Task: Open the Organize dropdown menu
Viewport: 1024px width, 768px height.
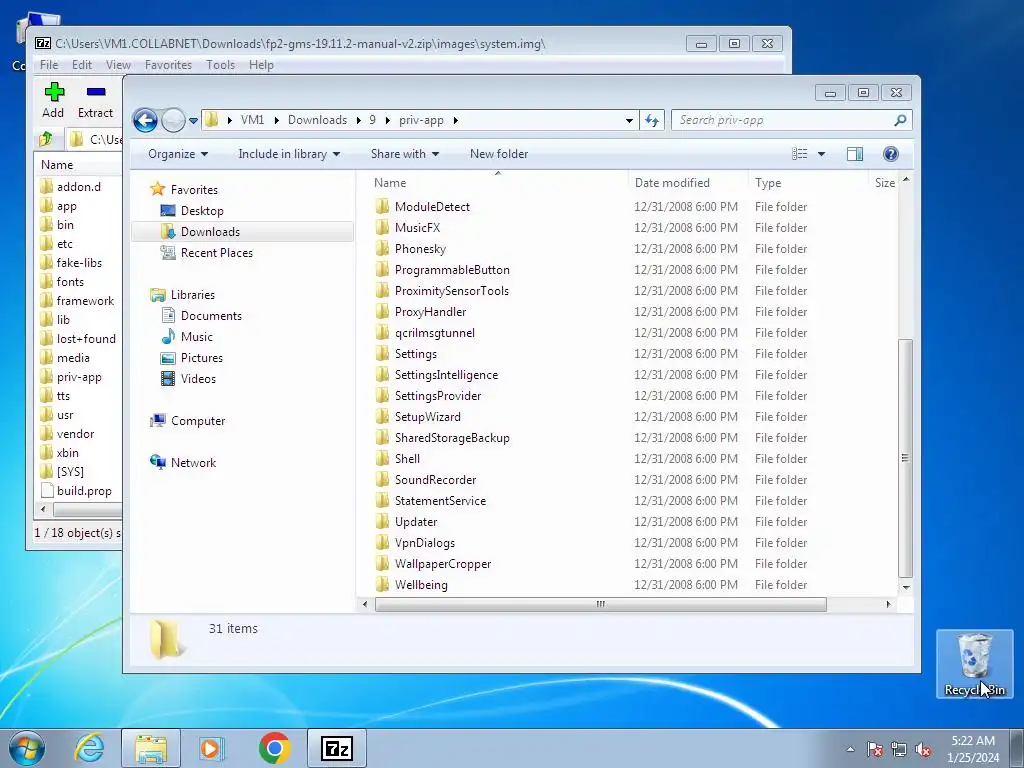Action: [x=178, y=153]
